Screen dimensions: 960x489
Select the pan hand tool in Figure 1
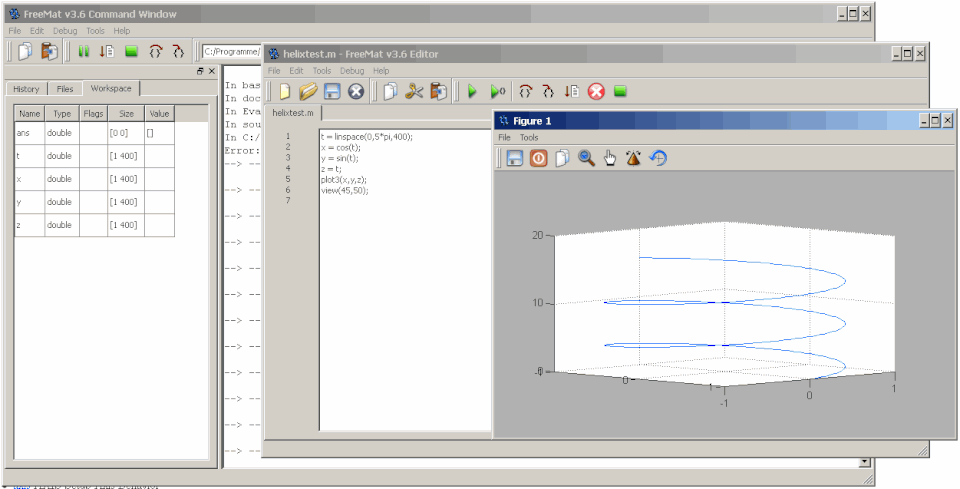tap(610, 159)
